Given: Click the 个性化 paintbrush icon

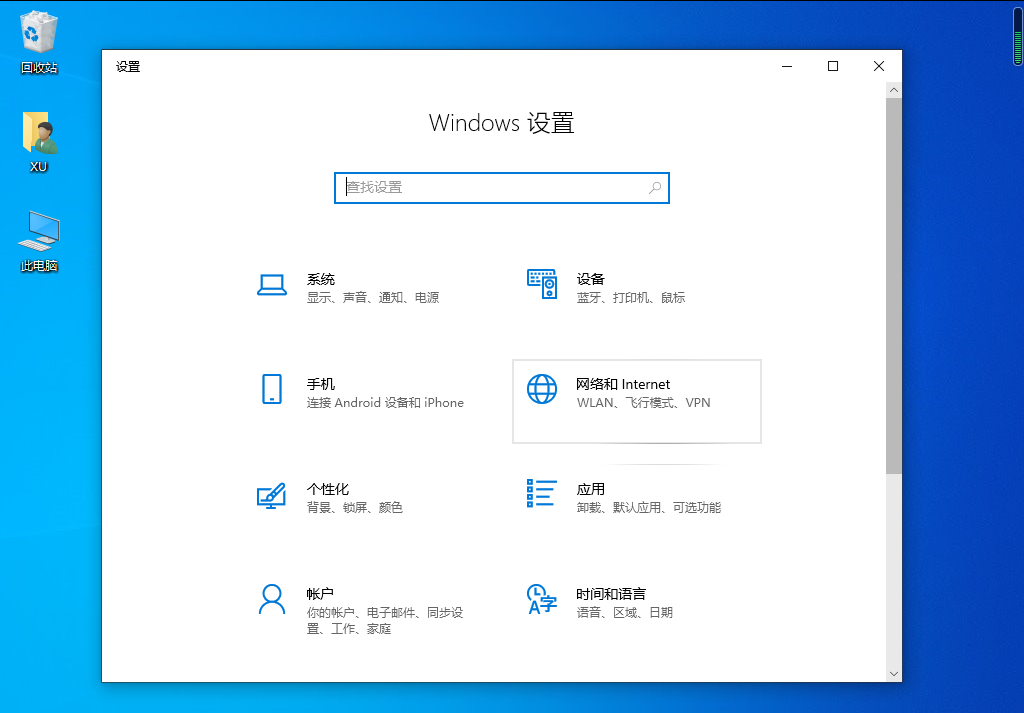Looking at the screenshot, I should (x=272, y=496).
